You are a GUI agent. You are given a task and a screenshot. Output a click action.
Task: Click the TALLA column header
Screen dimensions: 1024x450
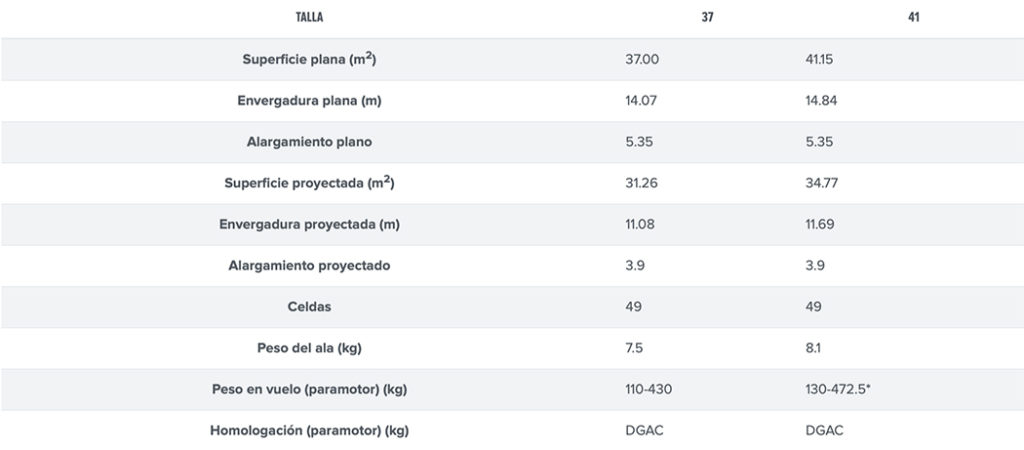[x=309, y=18]
